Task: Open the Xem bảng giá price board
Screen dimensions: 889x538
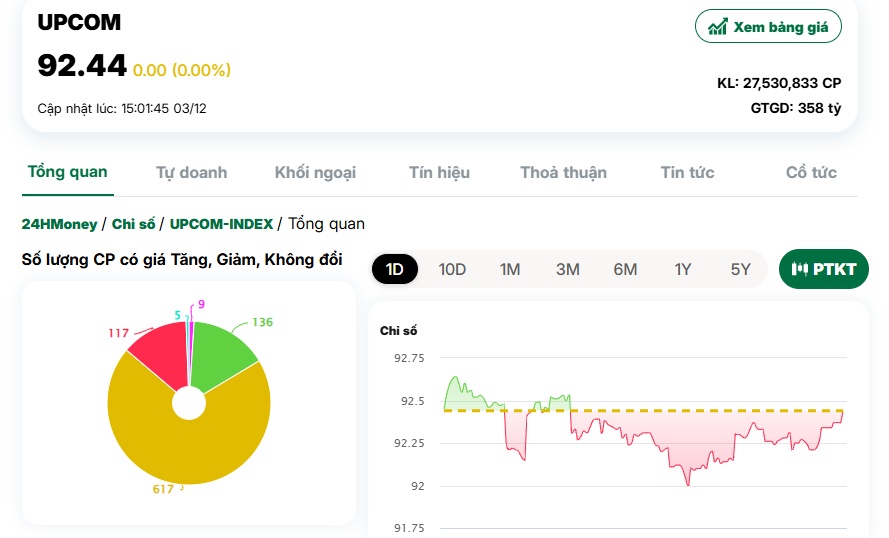Action: pyautogui.click(x=768, y=26)
